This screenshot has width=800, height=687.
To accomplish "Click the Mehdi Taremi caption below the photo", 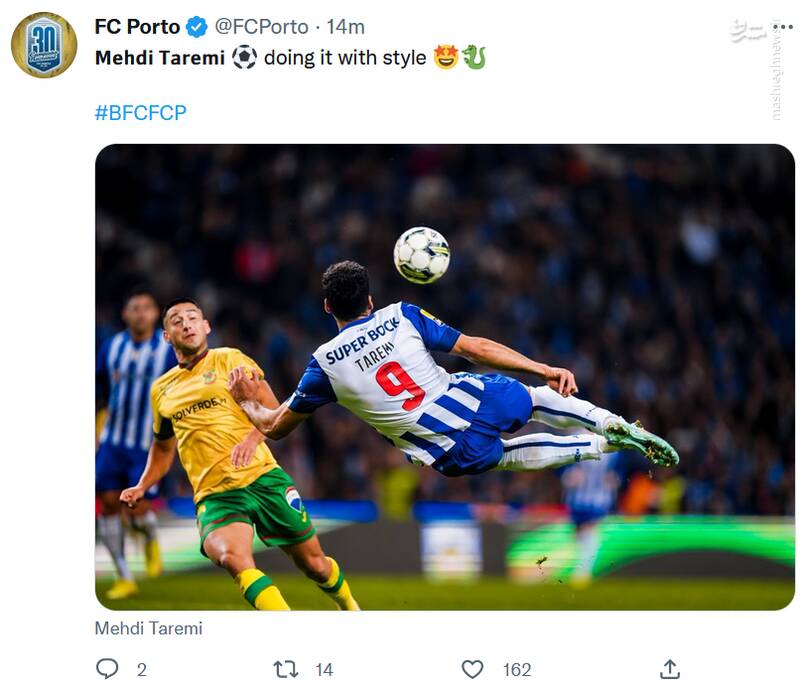I will [x=148, y=629].
